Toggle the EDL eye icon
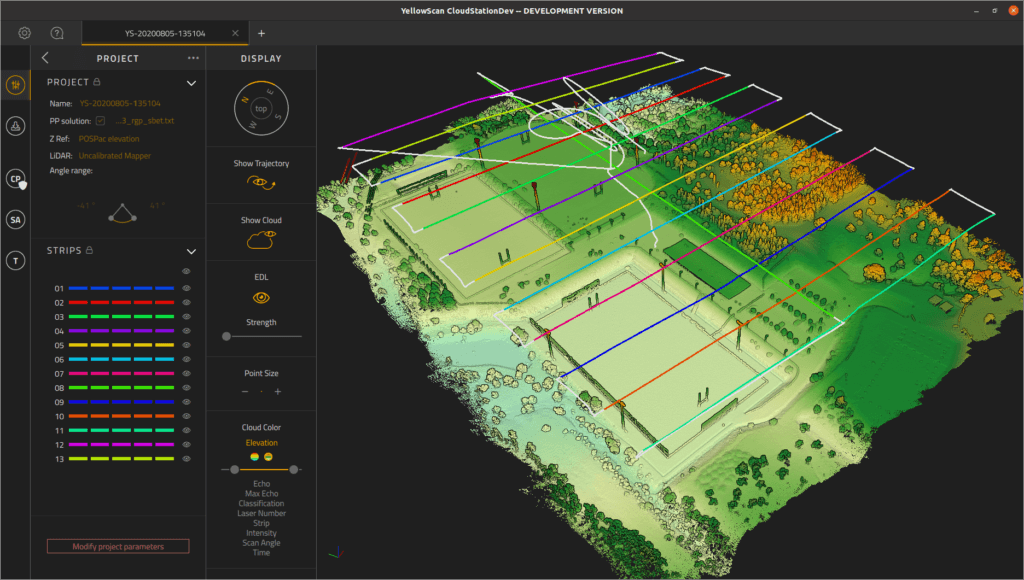 pos(261,298)
